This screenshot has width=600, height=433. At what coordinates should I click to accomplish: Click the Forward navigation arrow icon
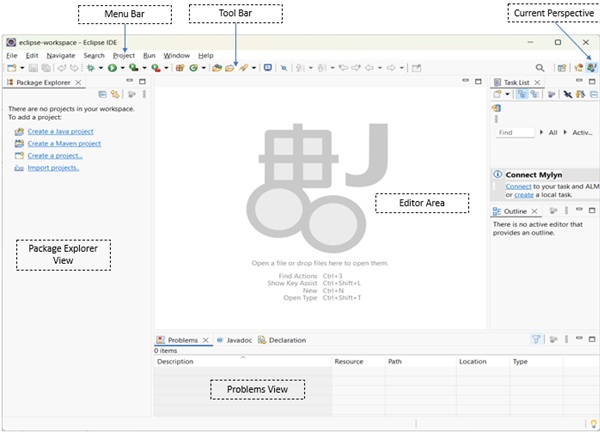pos(391,68)
